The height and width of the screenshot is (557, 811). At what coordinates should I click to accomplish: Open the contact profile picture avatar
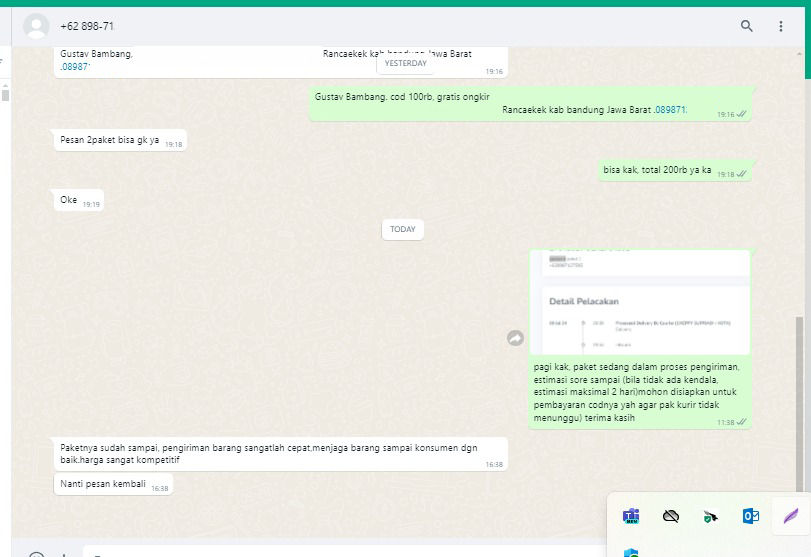[36, 26]
